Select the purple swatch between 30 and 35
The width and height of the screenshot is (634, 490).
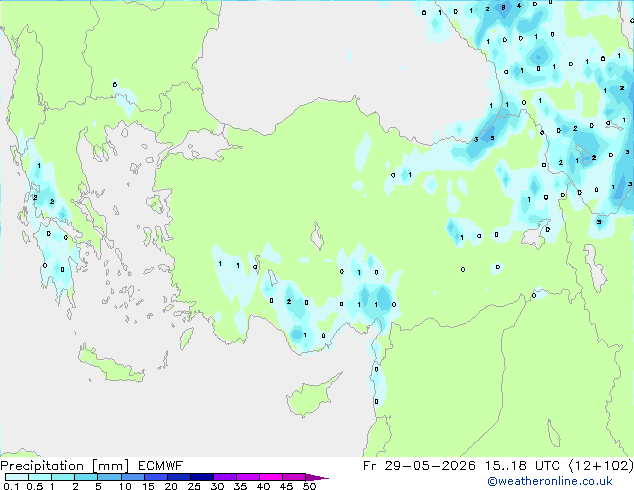click(x=224, y=477)
